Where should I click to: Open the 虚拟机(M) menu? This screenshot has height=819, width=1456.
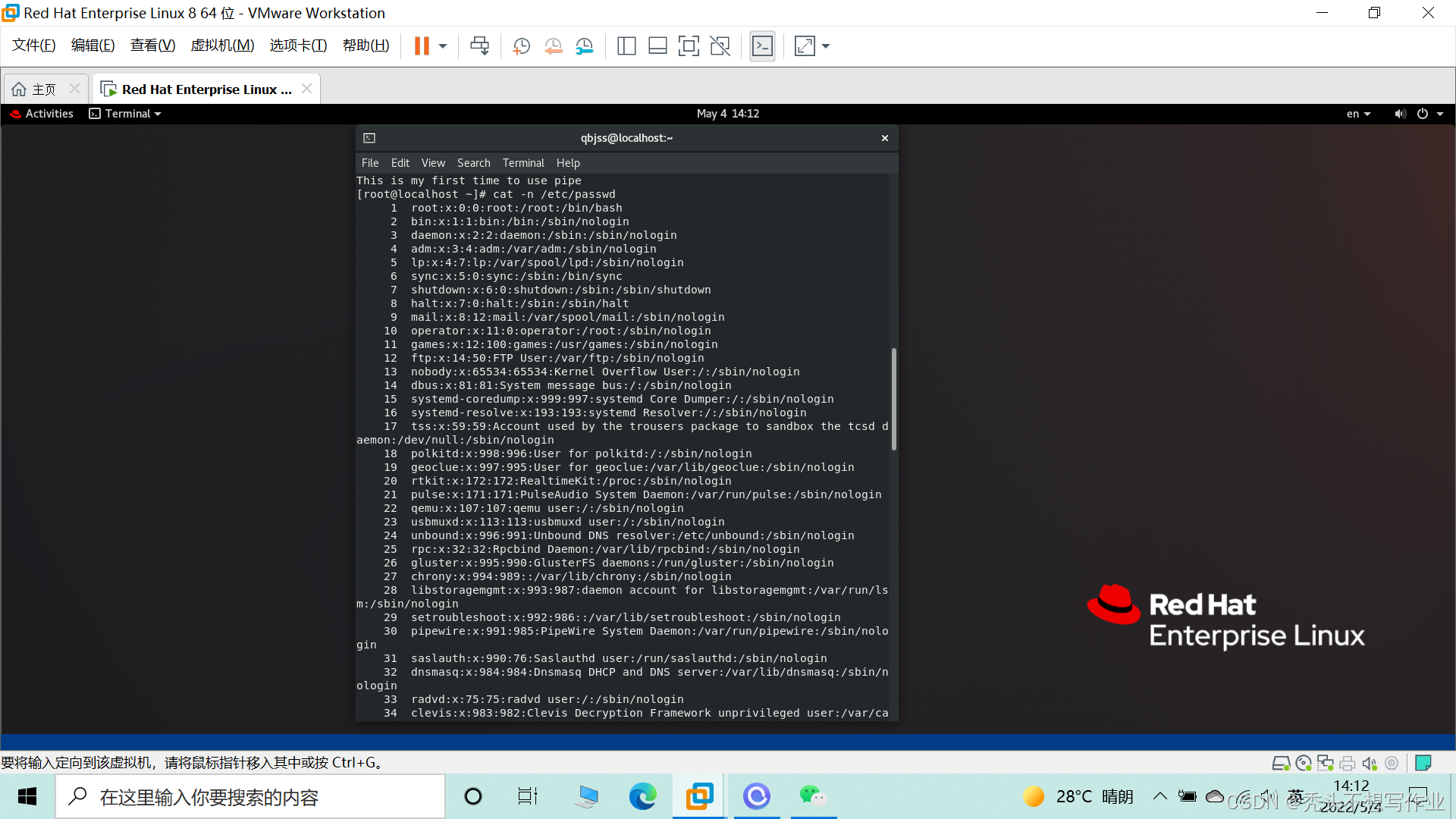pos(222,45)
